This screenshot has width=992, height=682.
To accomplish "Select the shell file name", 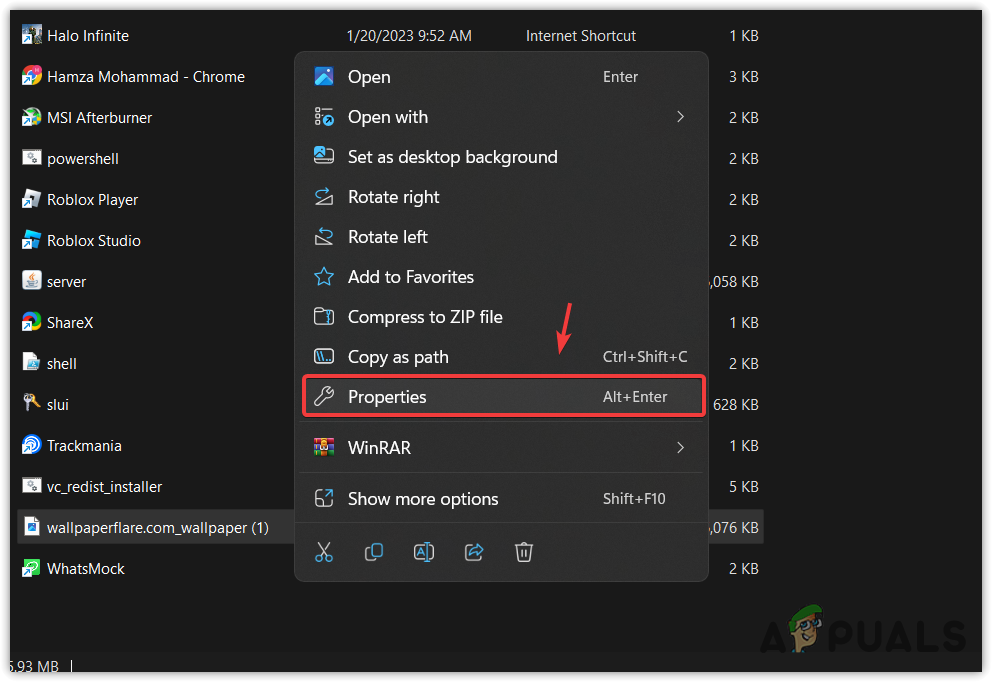I will pos(61,364).
